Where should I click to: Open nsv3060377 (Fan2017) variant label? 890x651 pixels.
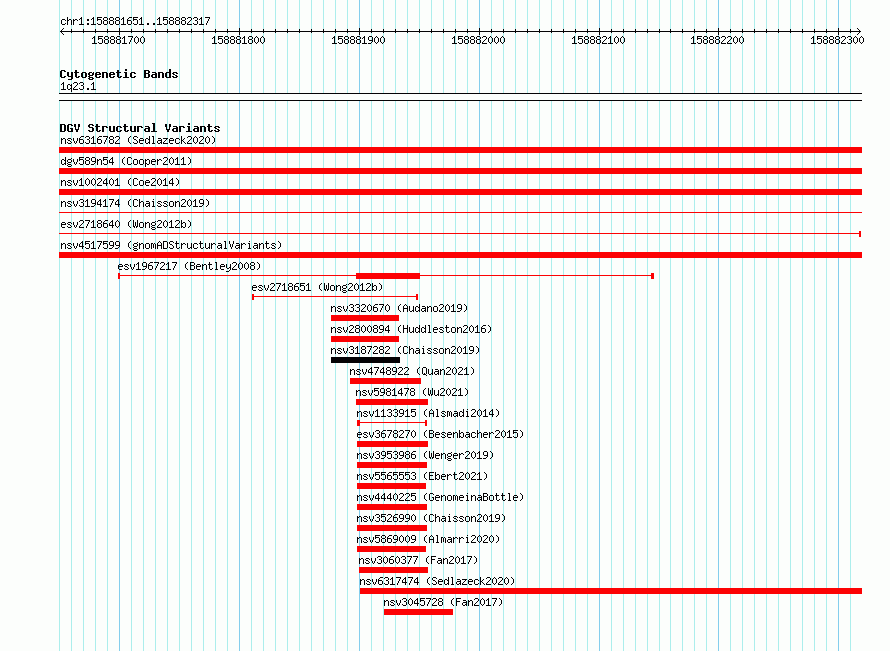tap(418, 560)
